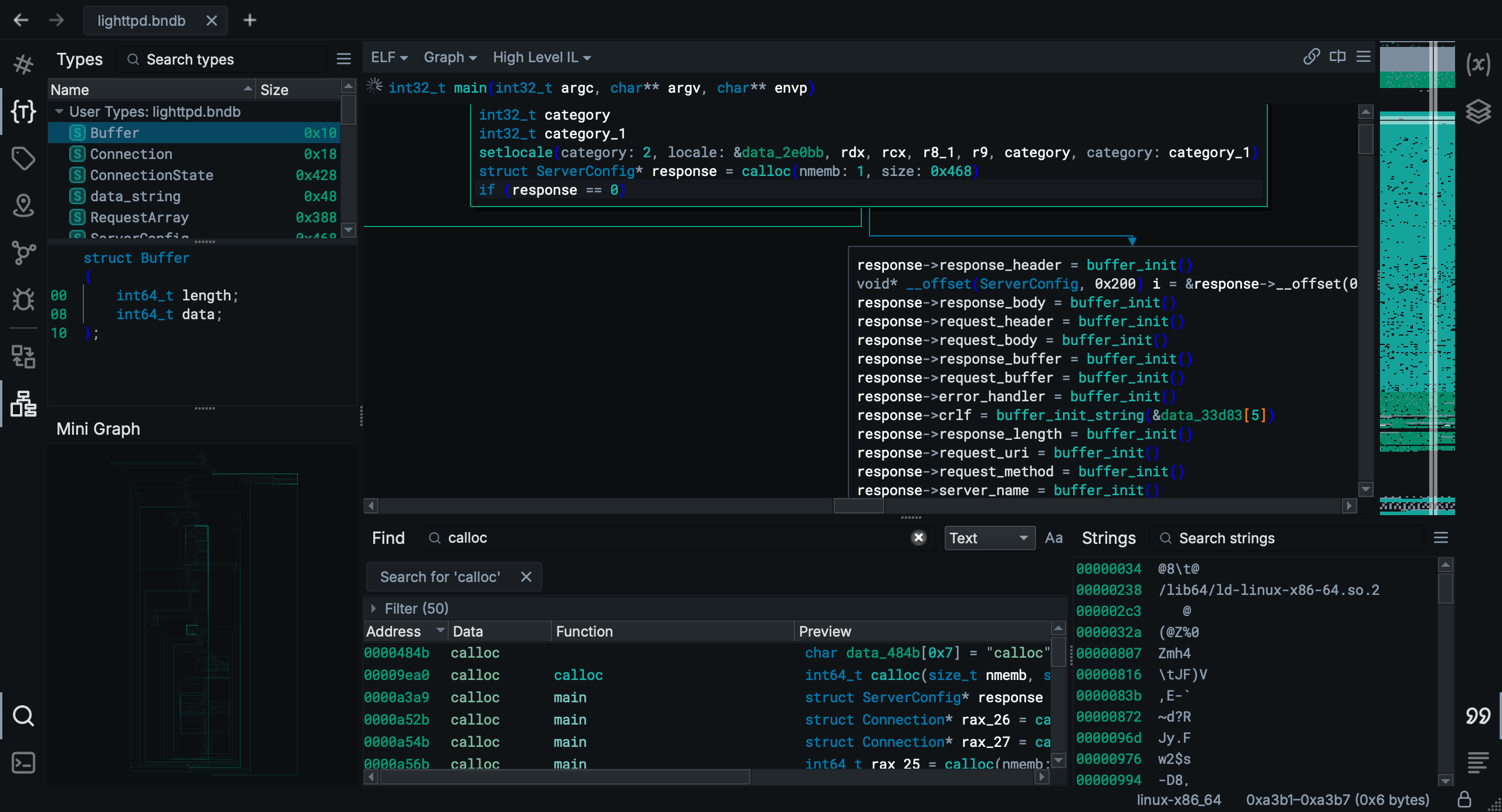Click the split pane view icon
This screenshot has height=812, width=1502.
(1337, 57)
